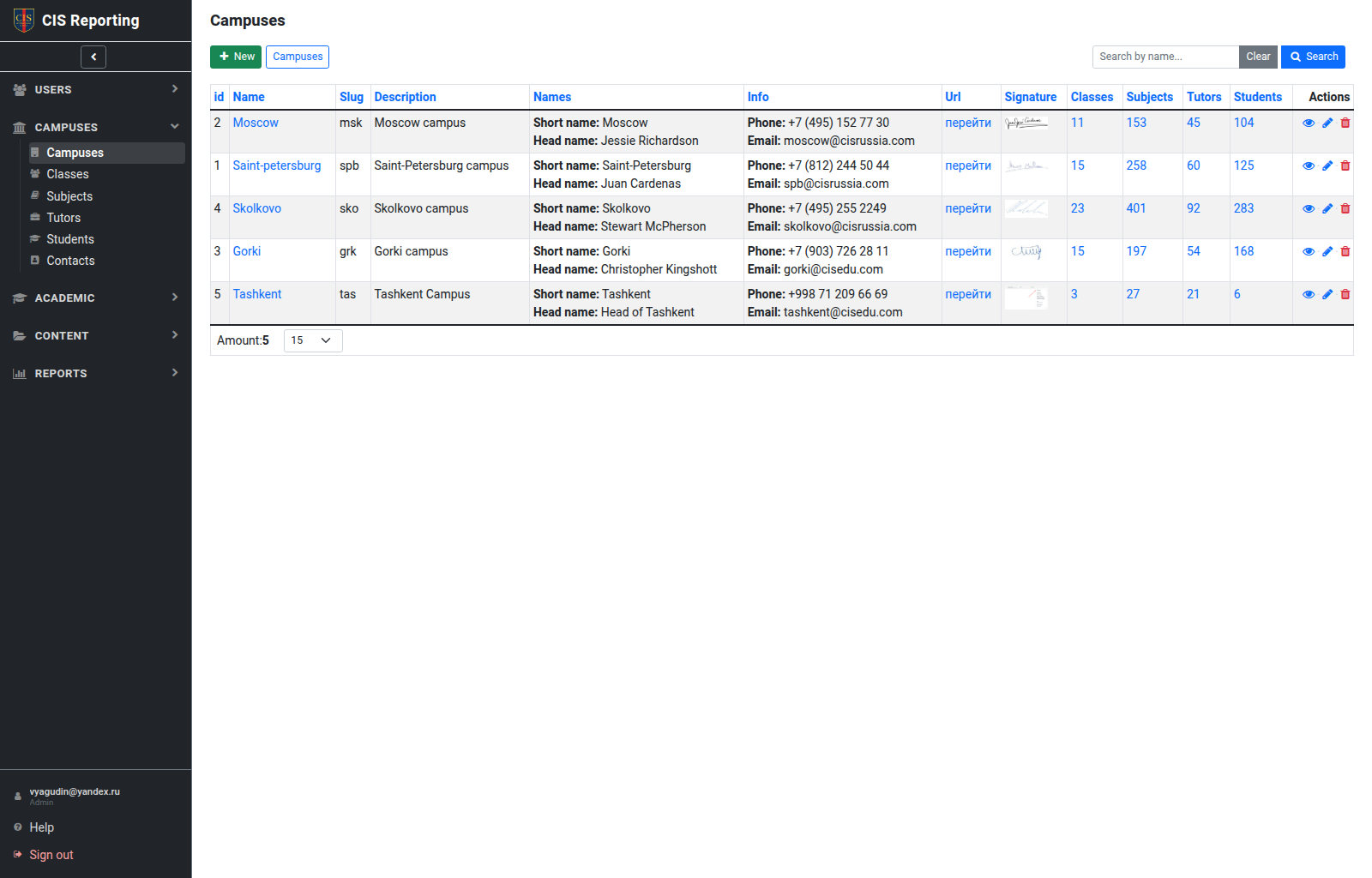Expand the Users sidebar section
Screen dimensions: 1372x878
tap(96, 89)
